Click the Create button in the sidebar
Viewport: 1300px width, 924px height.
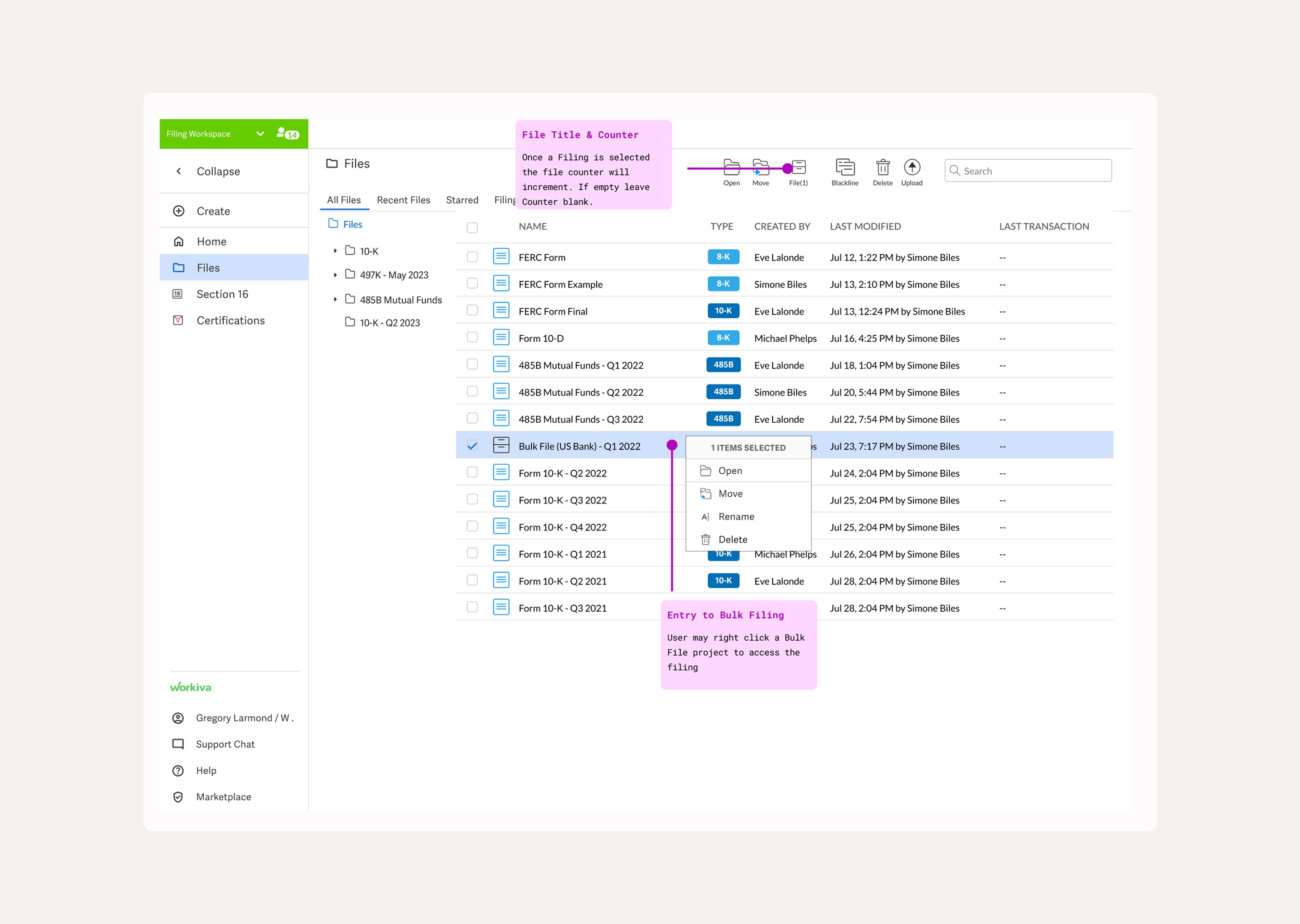click(213, 211)
